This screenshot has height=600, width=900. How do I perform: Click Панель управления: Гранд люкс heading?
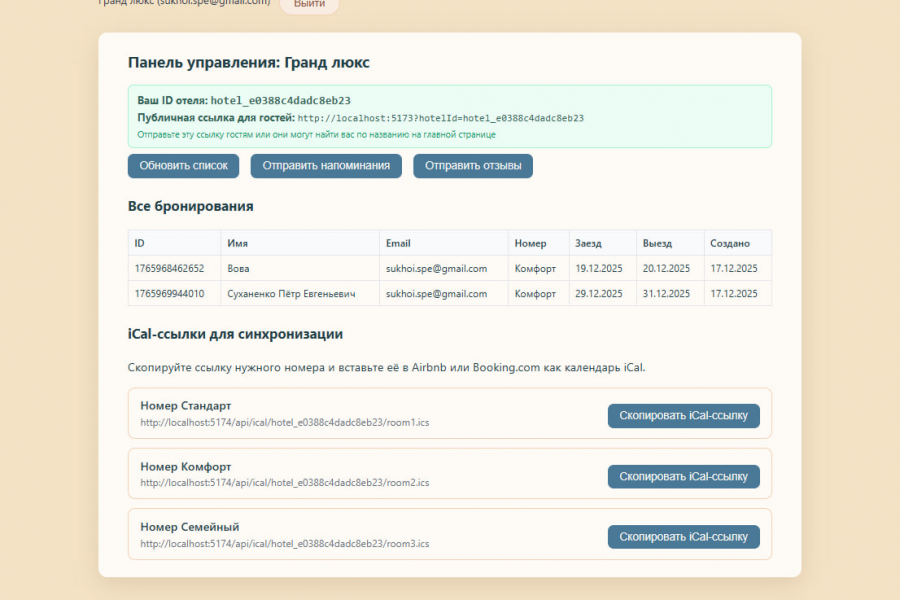point(249,63)
